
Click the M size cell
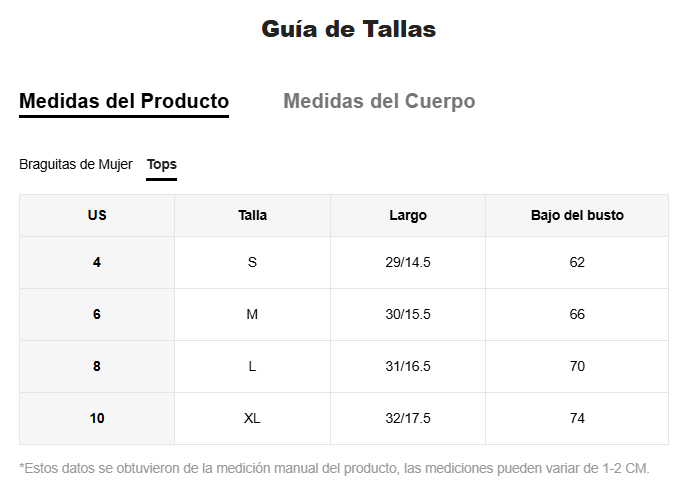pyautogui.click(x=252, y=314)
